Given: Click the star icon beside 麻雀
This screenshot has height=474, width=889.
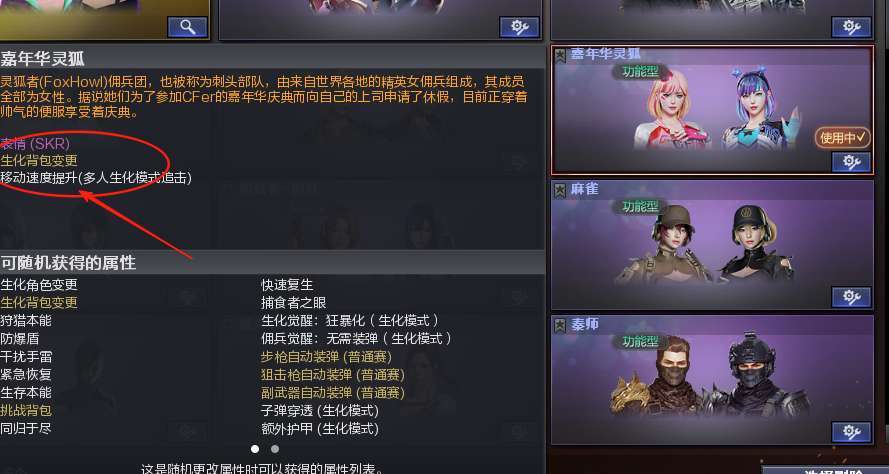Looking at the screenshot, I should tap(560, 190).
